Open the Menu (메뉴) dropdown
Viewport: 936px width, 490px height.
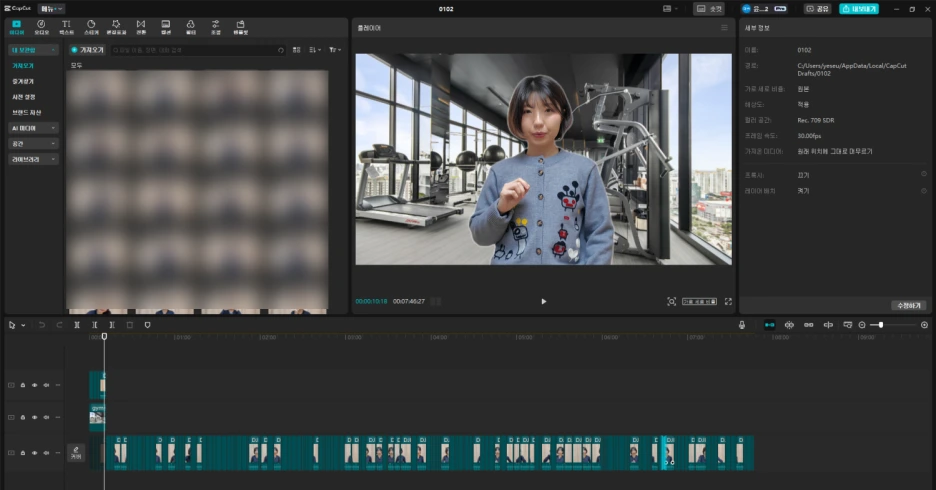51,9
